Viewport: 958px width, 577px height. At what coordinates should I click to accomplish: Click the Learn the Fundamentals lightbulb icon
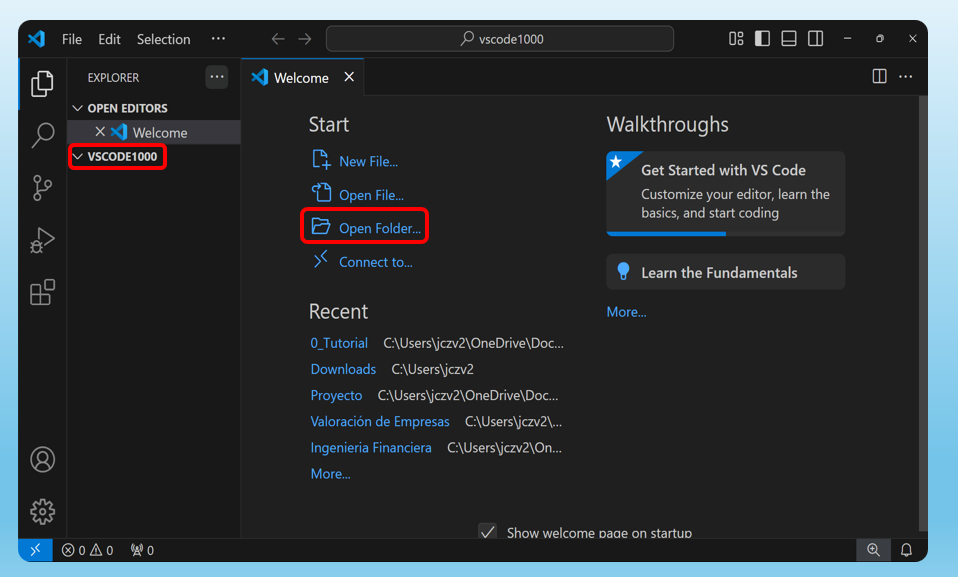point(623,271)
